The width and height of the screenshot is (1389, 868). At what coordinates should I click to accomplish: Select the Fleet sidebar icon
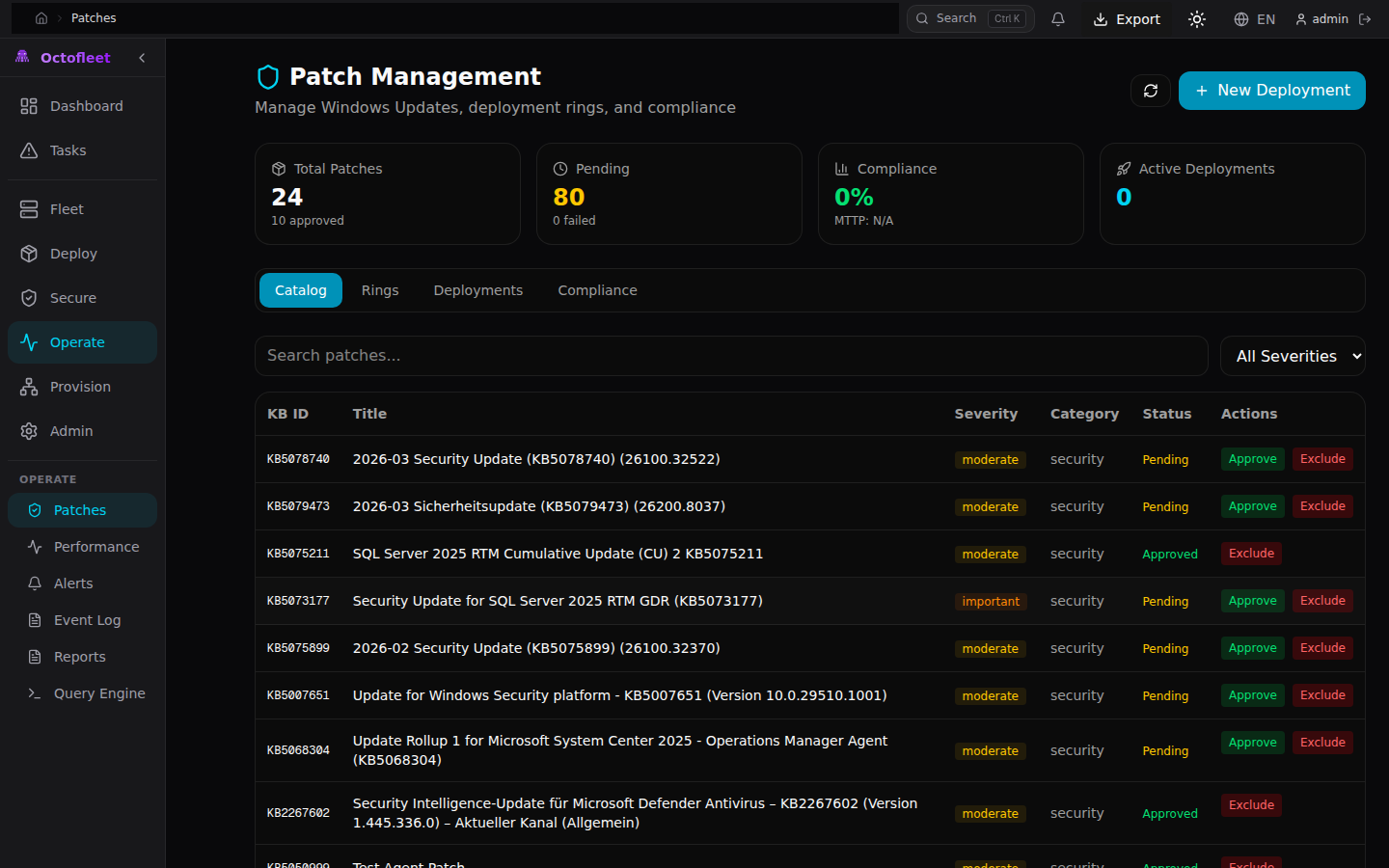tap(30, 208)
